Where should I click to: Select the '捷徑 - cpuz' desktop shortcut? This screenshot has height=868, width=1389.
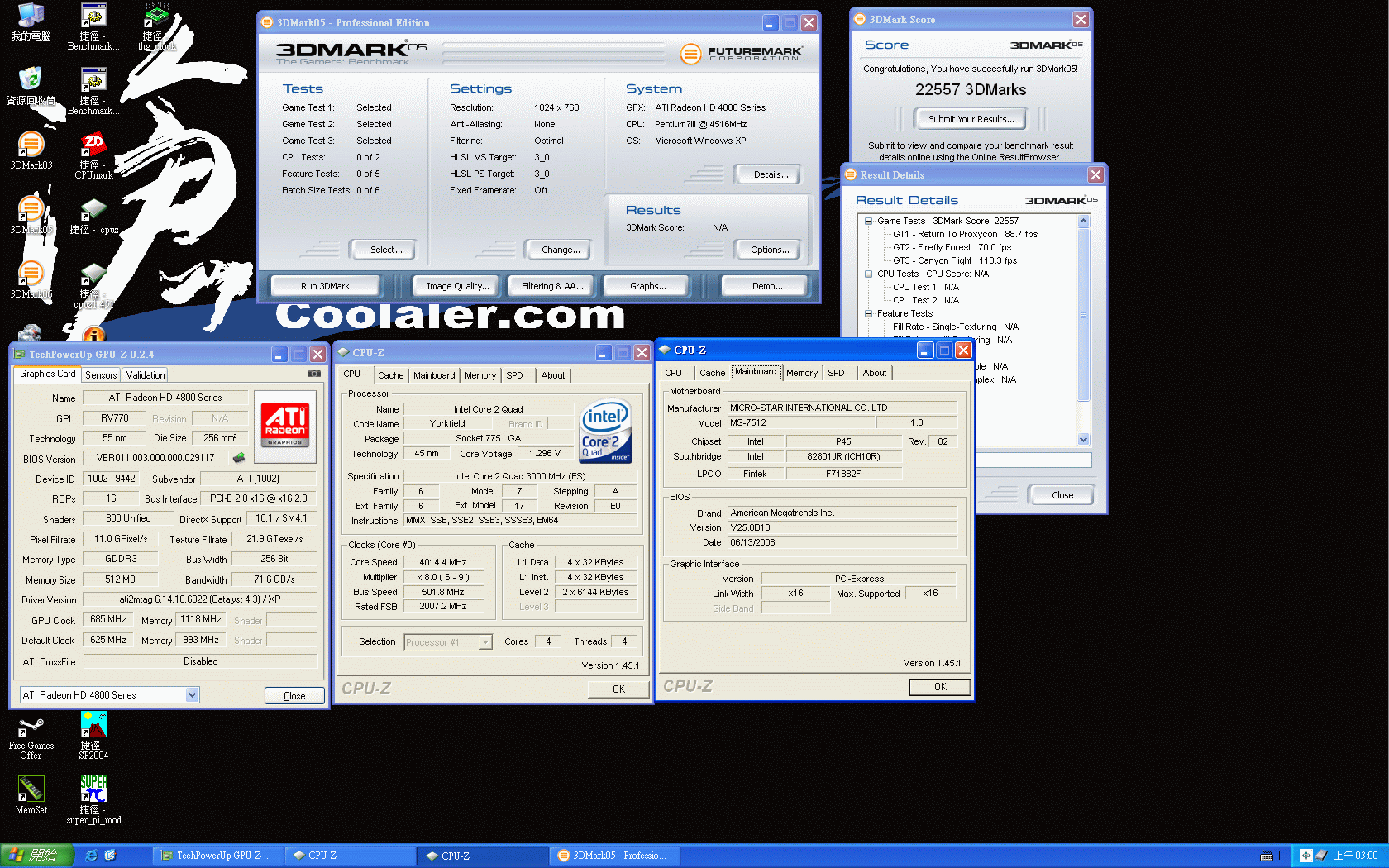click(93, 217)
